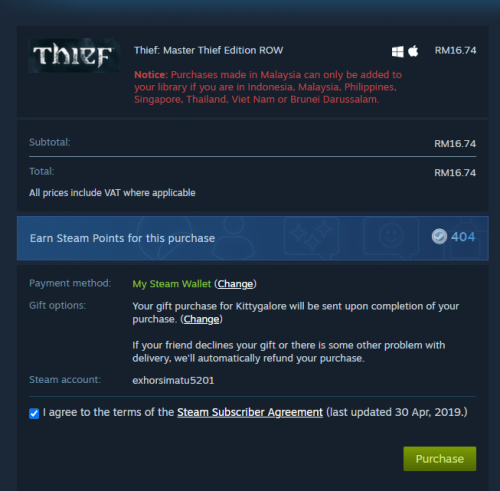Open the Steam Subscriber Agreement link
The height and width of the screenshot is (491, 500).
tap(250, 412)
